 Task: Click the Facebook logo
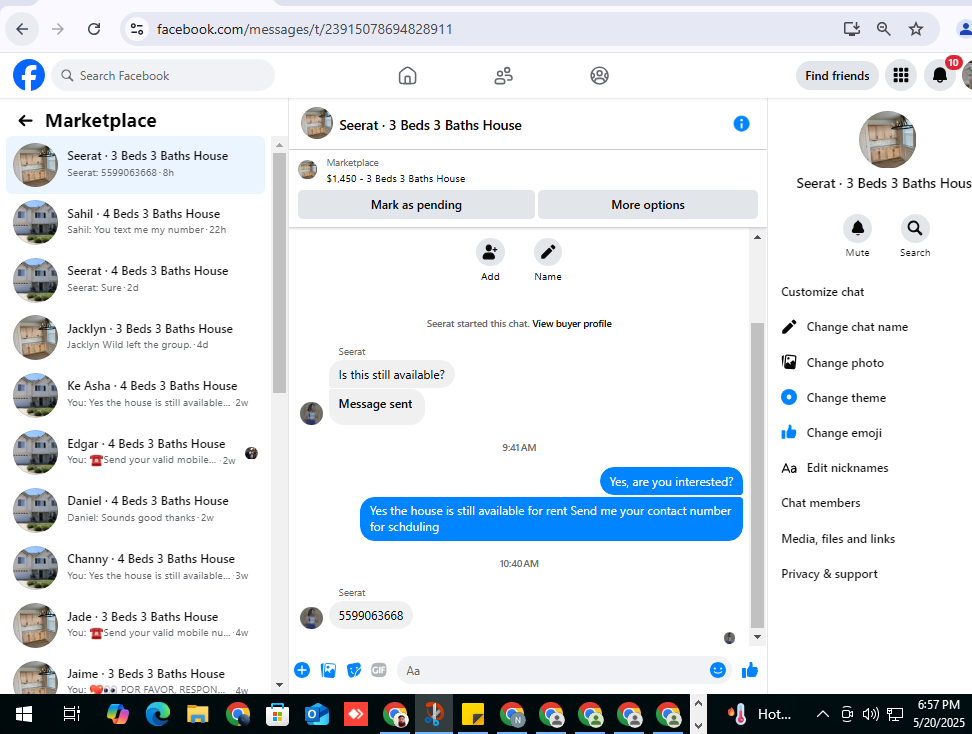point(29,76)
